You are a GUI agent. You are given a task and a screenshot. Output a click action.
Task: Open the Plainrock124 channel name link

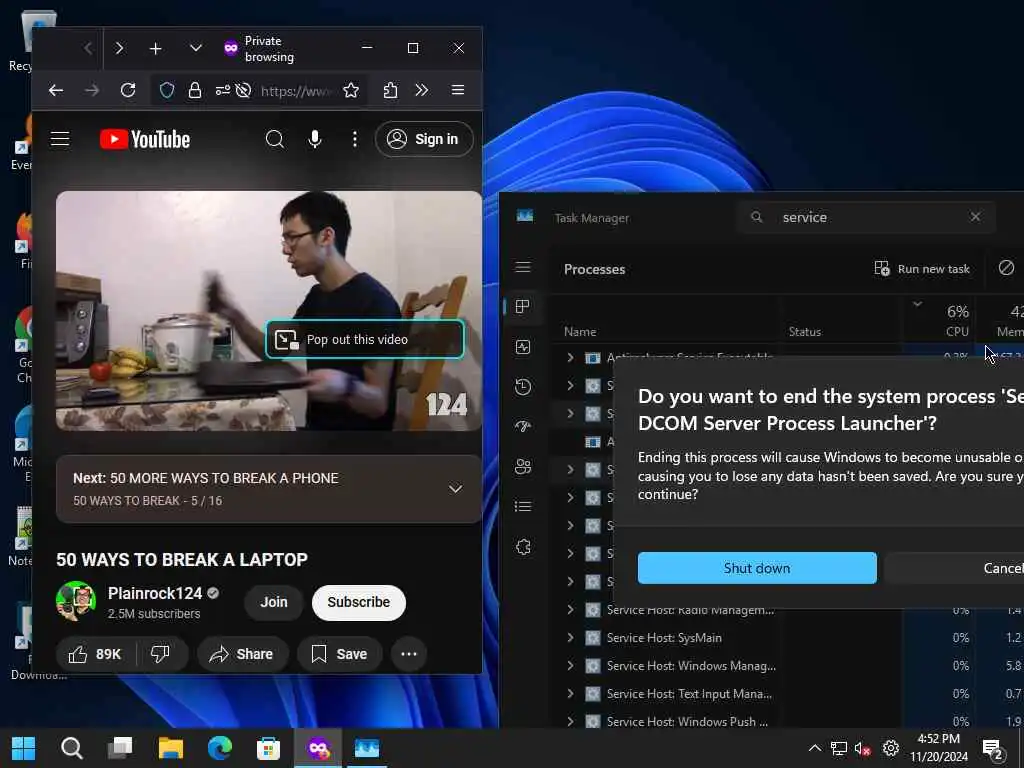155,593
